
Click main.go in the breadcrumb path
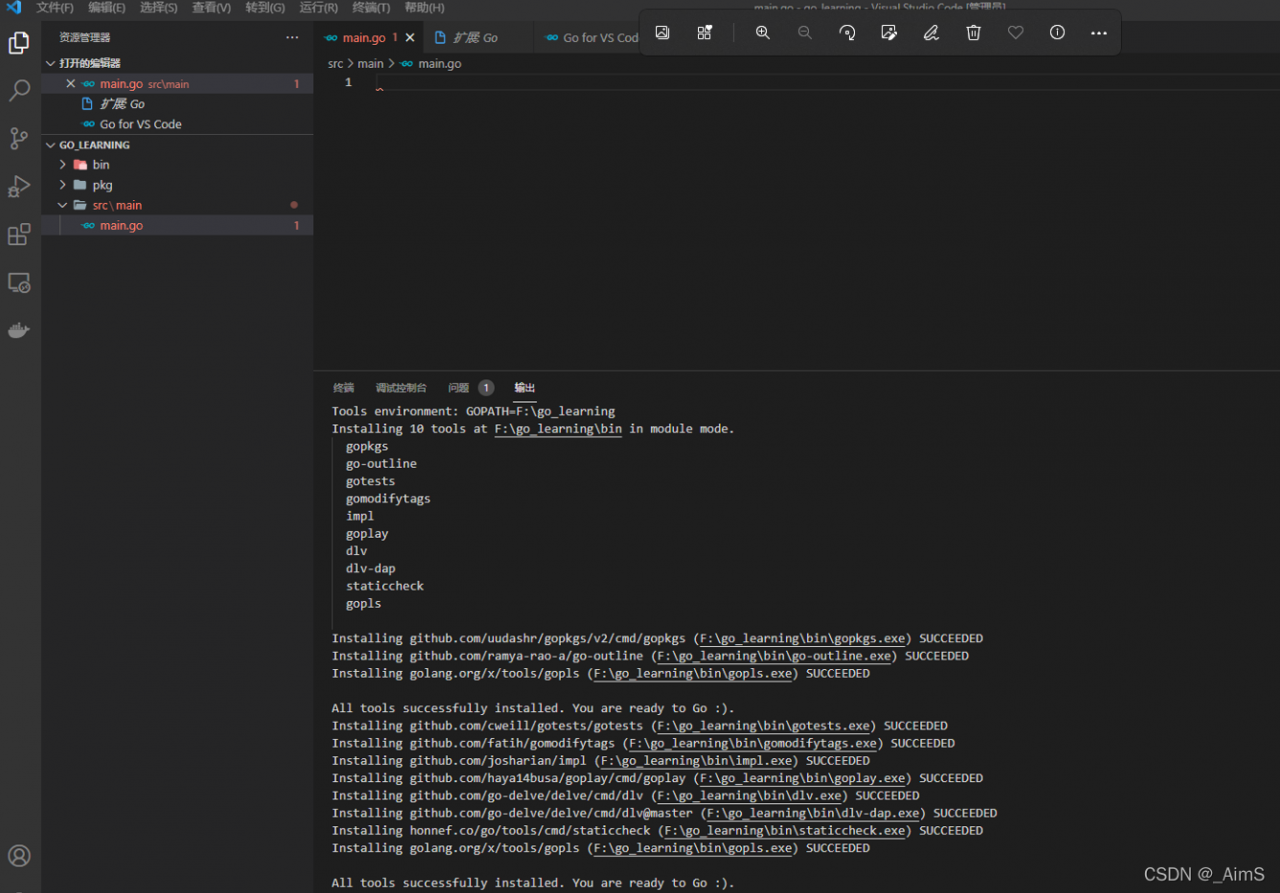(439, 63)
